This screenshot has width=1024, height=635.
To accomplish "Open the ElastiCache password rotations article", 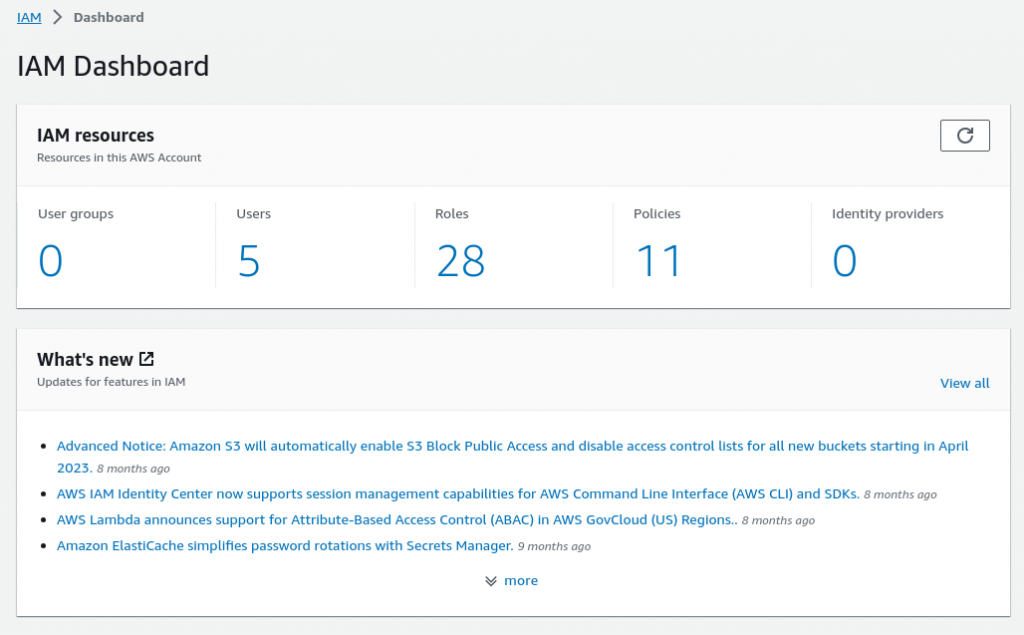I will pos(285,546).
